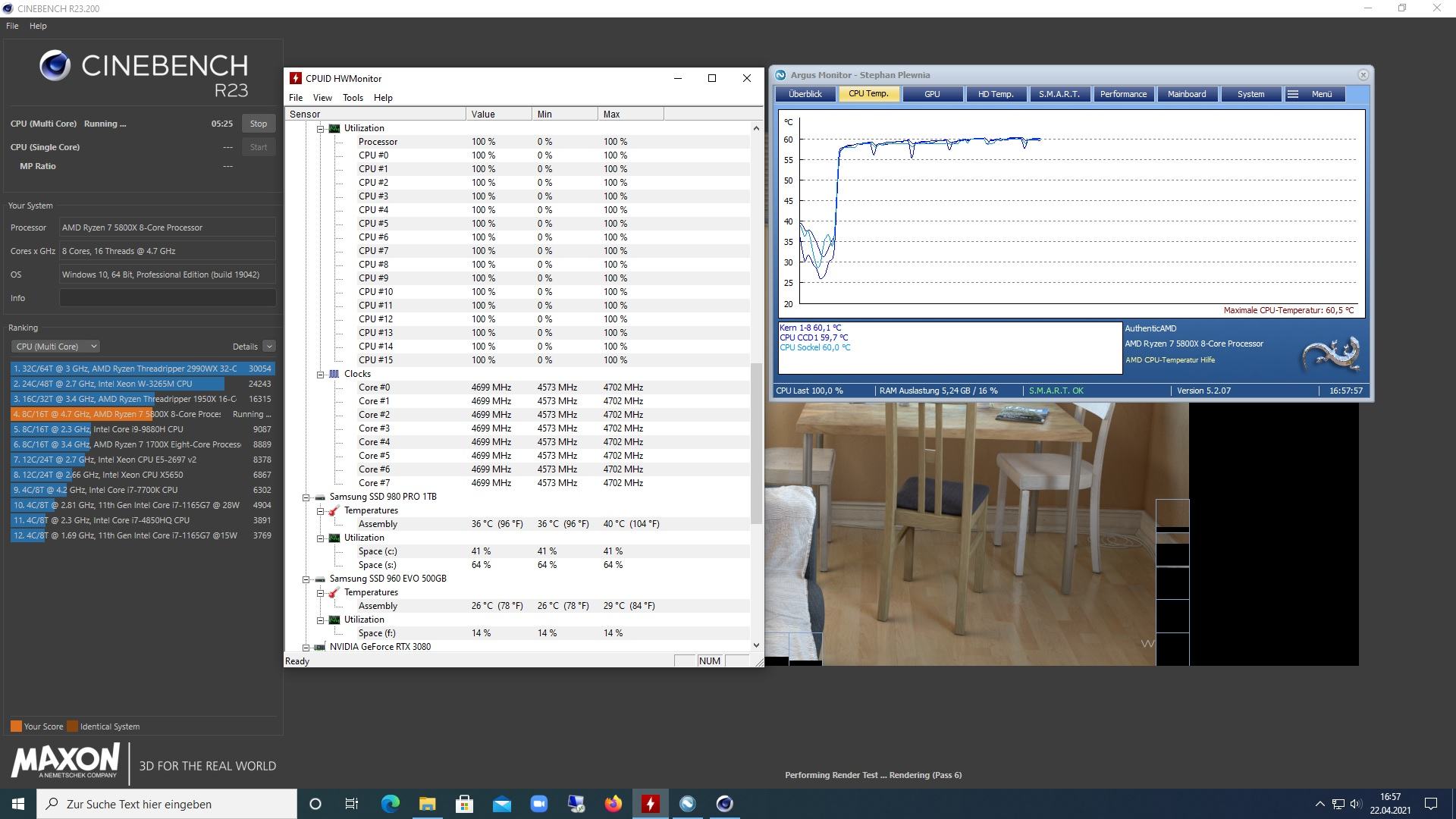The width and height of the screenshot is (1456, 819).
Task: Collapse Utilization under Samsung SSD 960 EVO
Action: [321, 620]
